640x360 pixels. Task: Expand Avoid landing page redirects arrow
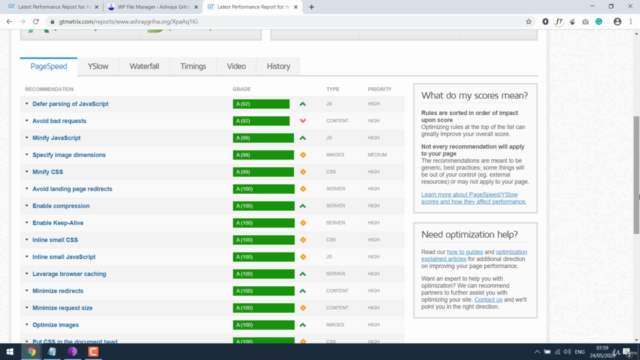(27, 189)
